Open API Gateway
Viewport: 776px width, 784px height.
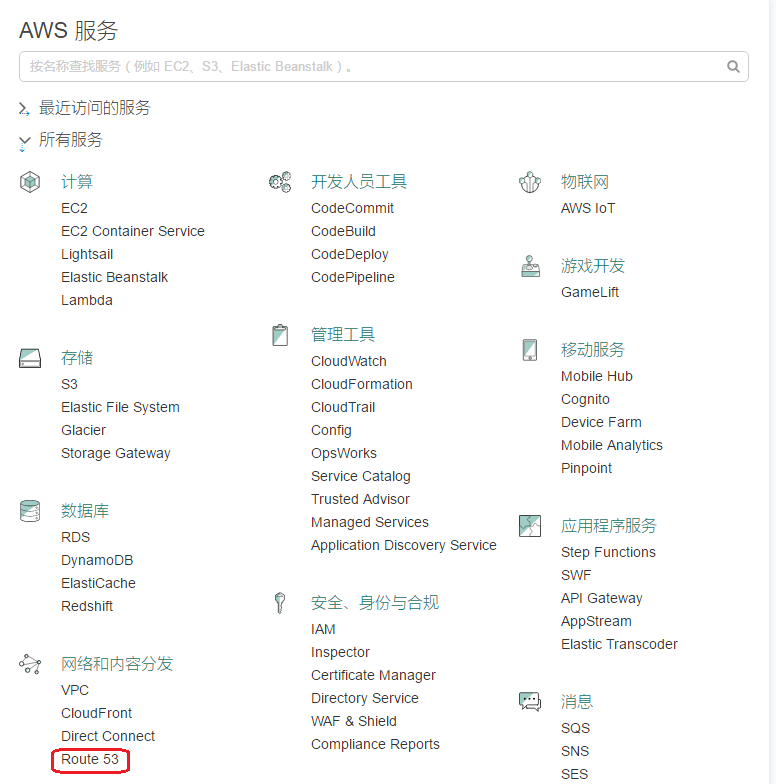pos(602,598)
